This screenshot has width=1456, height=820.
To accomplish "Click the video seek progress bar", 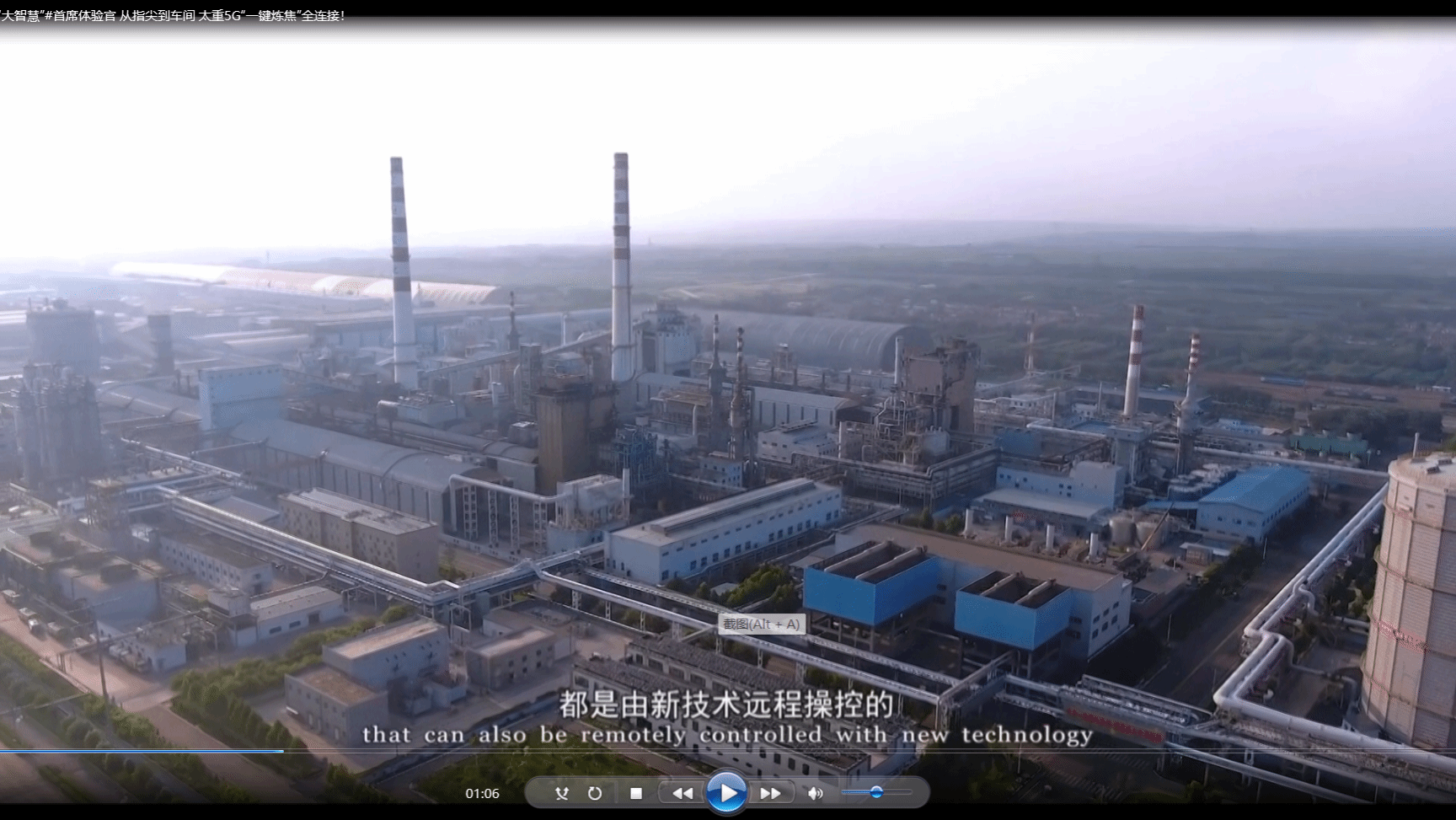I will point(728,751).
